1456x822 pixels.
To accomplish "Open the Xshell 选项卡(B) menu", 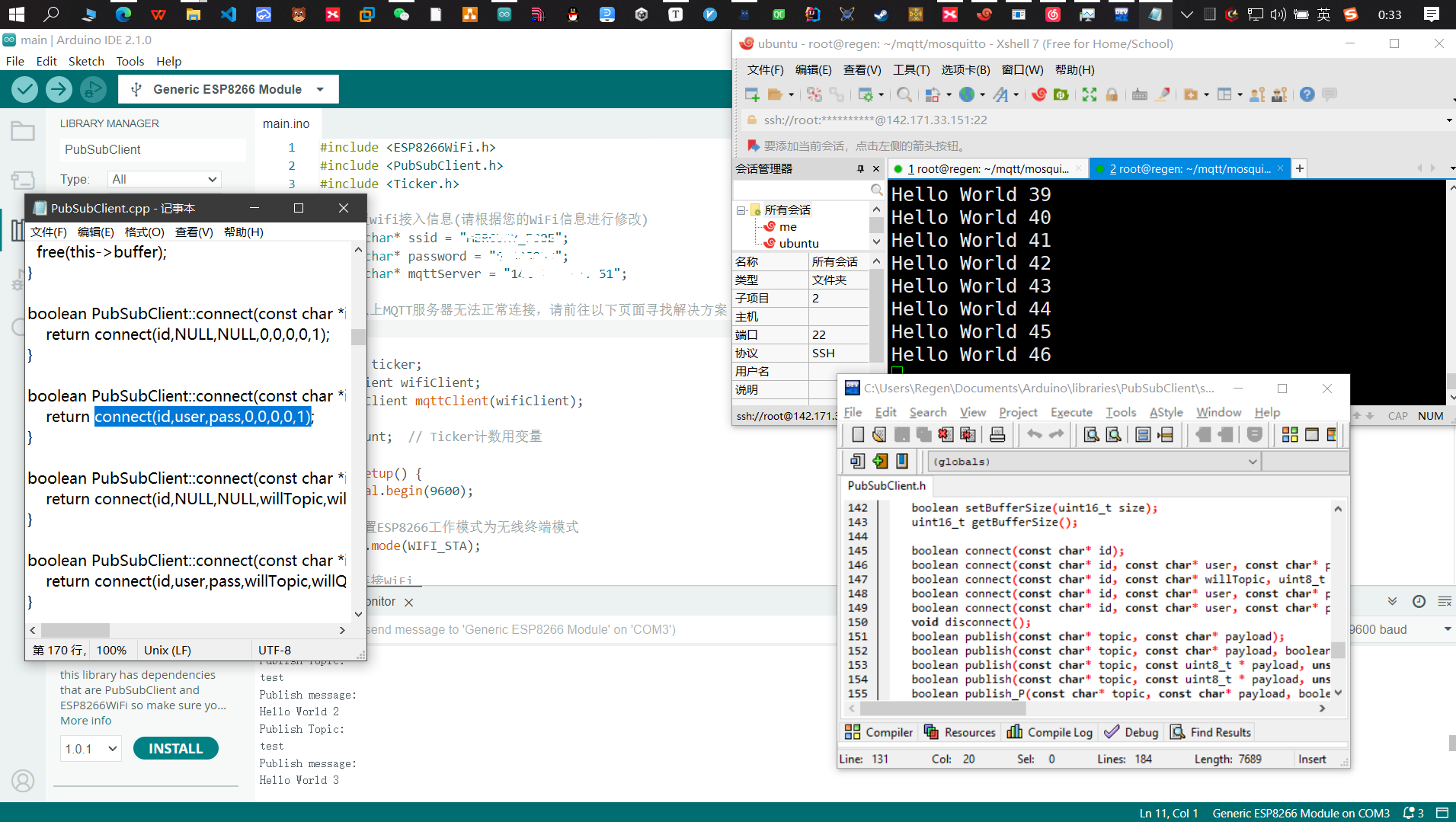I will pyautogui.click(x=965, y=70).
